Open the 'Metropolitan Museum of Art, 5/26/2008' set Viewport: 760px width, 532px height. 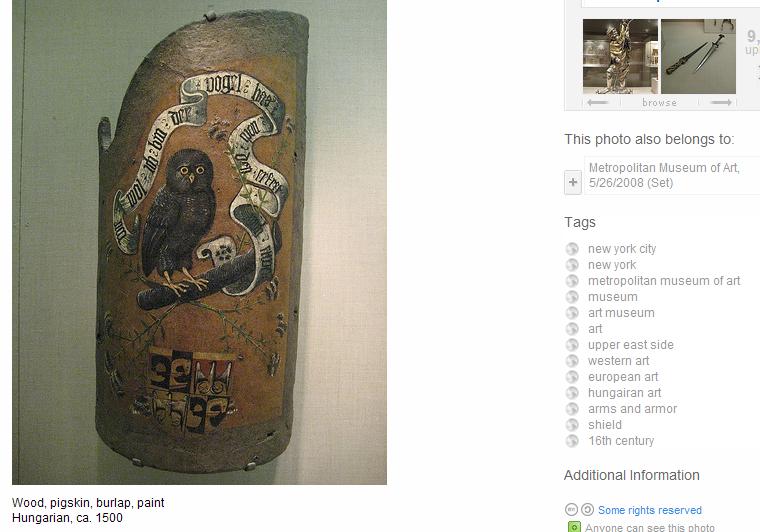click(x=664, y=175)
